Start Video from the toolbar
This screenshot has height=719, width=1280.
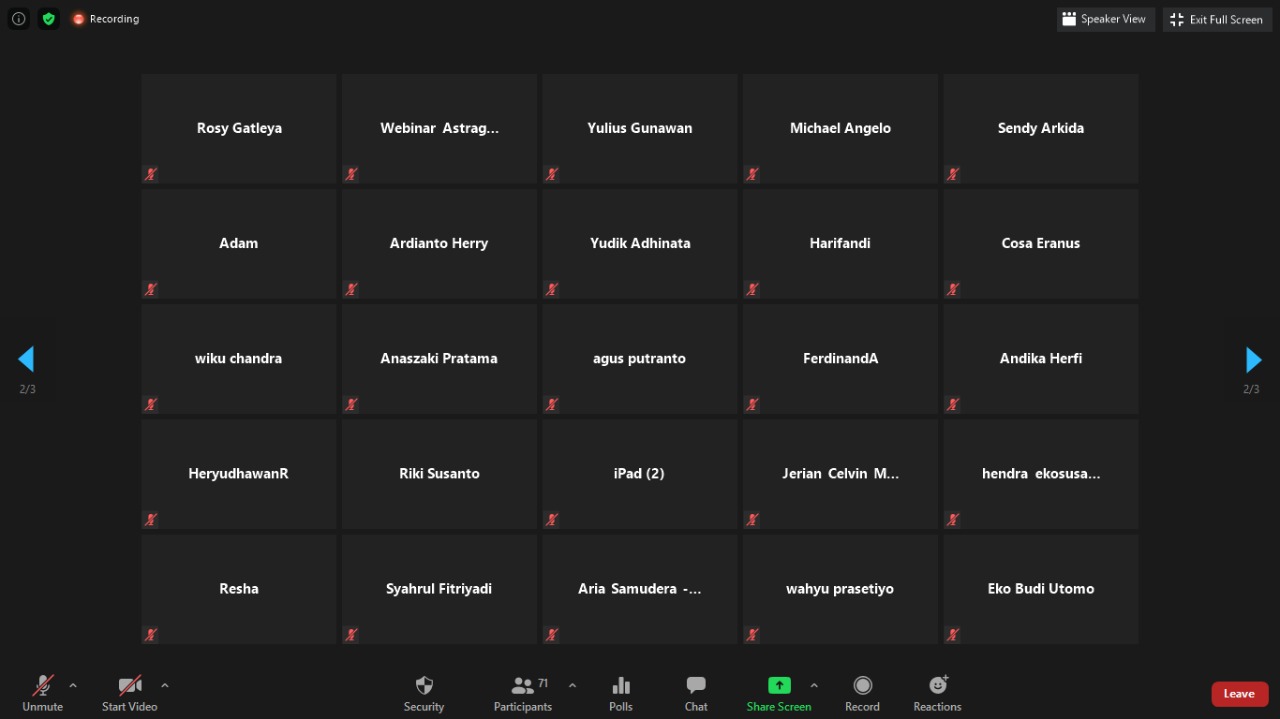pos(130,693)
